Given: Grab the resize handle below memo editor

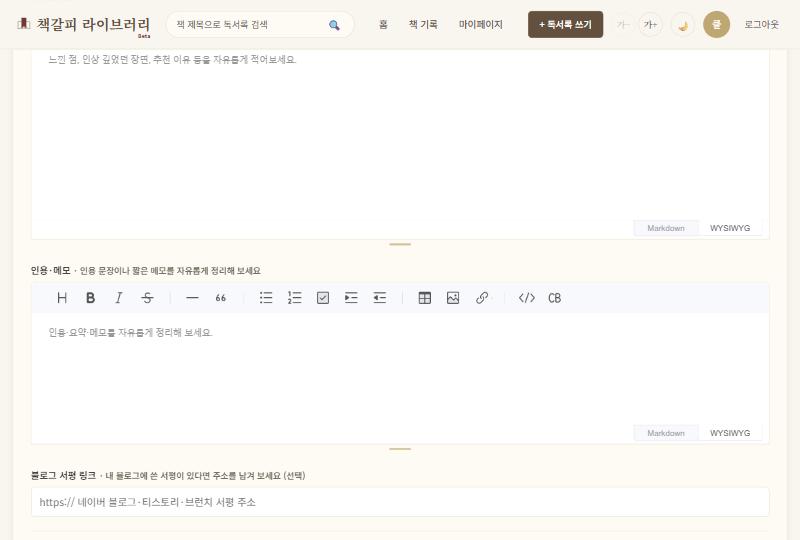Looking at the screenshot, I should 400,449.
